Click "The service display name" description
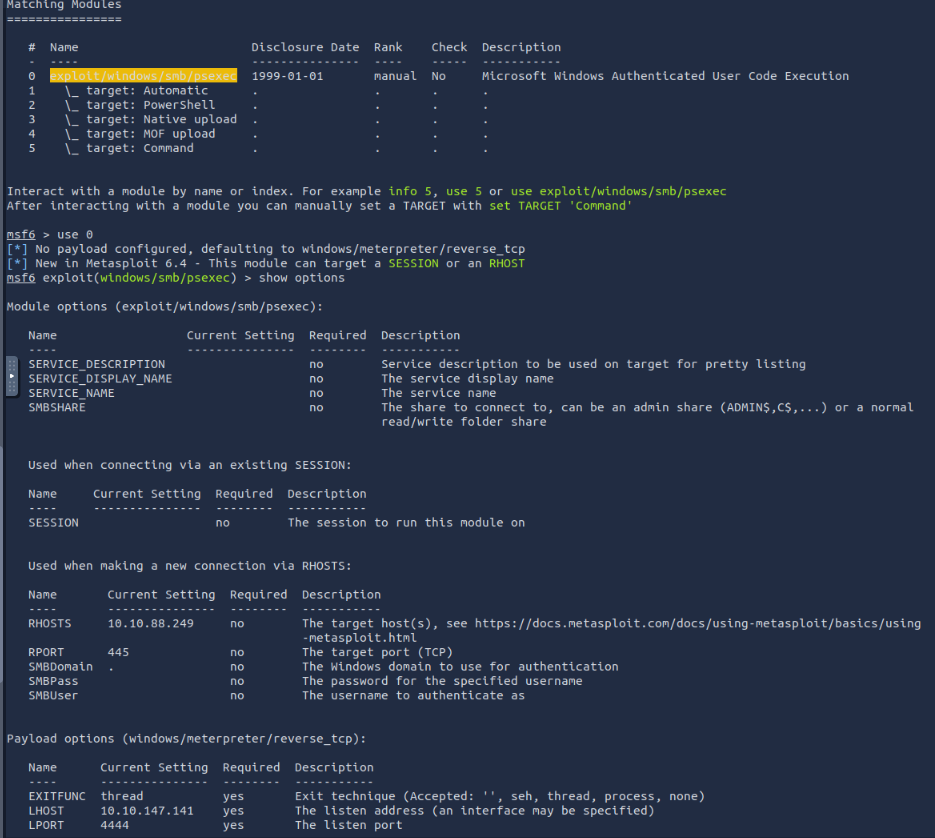Viewport: 935px width, 838px height. coord(468,379)
